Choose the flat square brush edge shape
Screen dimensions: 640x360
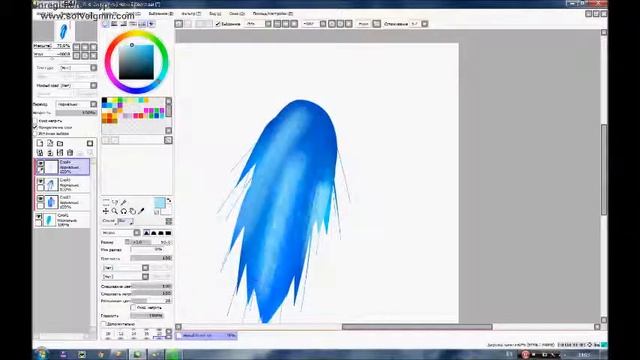tap(168, 233)
